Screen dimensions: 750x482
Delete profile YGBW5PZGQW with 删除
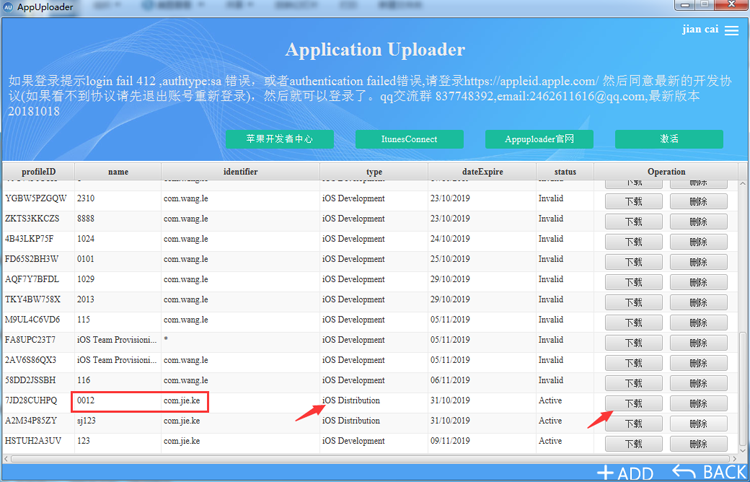click(698, 201)
